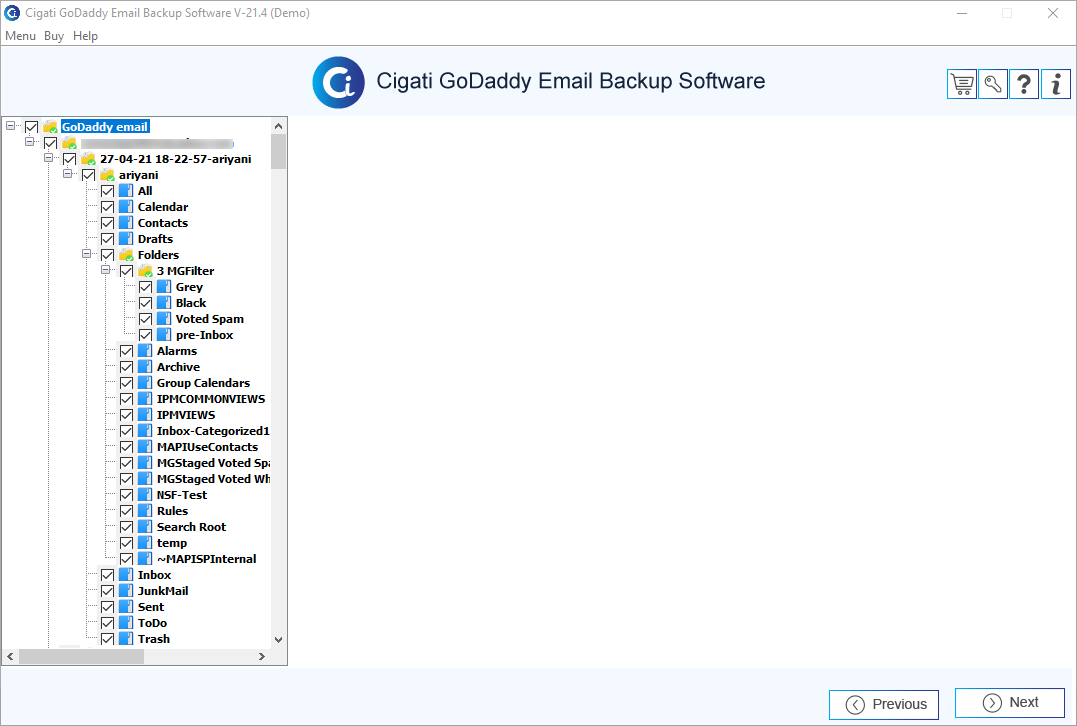Collapse the 3 MGFilter tree node
Viewport: 1077px width, 726px height.
point(106,269)
